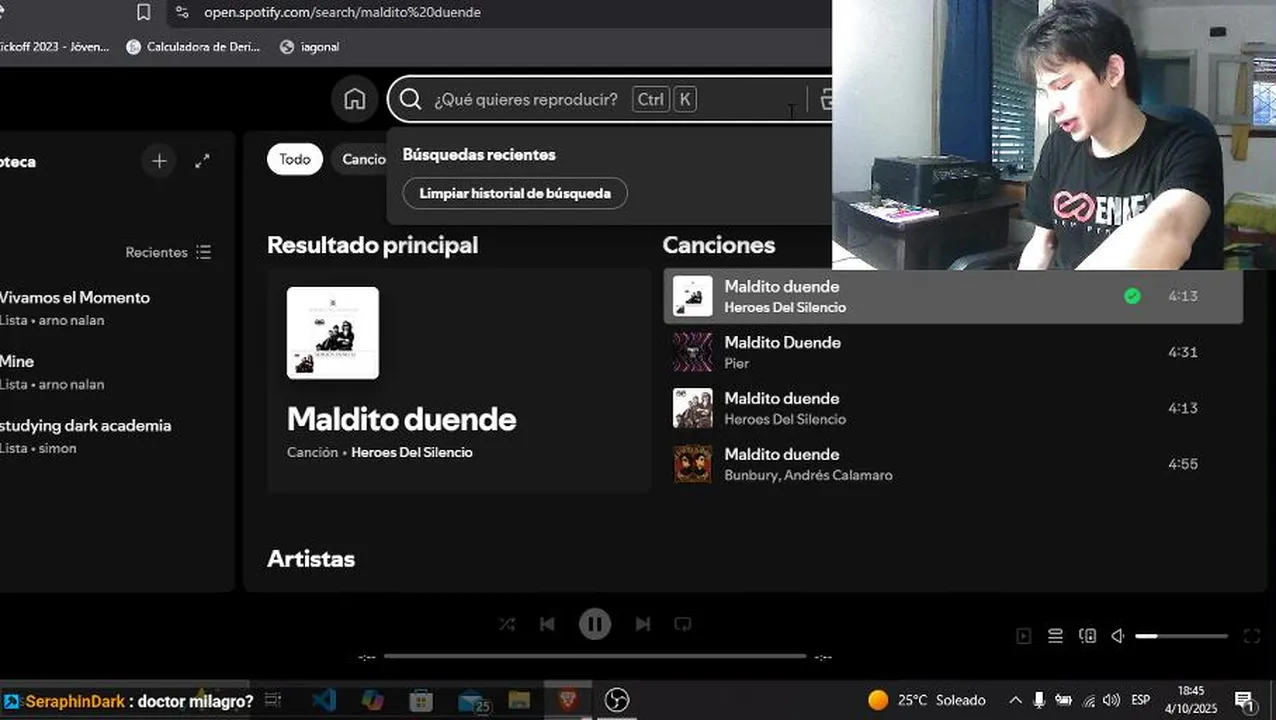Click the playback progress bar

(595, 656)
